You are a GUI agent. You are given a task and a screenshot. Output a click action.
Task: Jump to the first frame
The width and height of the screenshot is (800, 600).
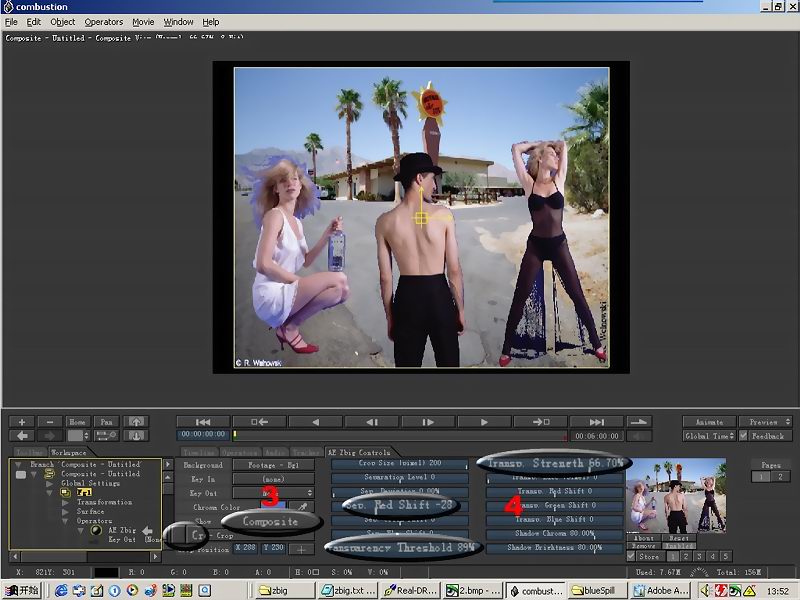click(203, 422)
